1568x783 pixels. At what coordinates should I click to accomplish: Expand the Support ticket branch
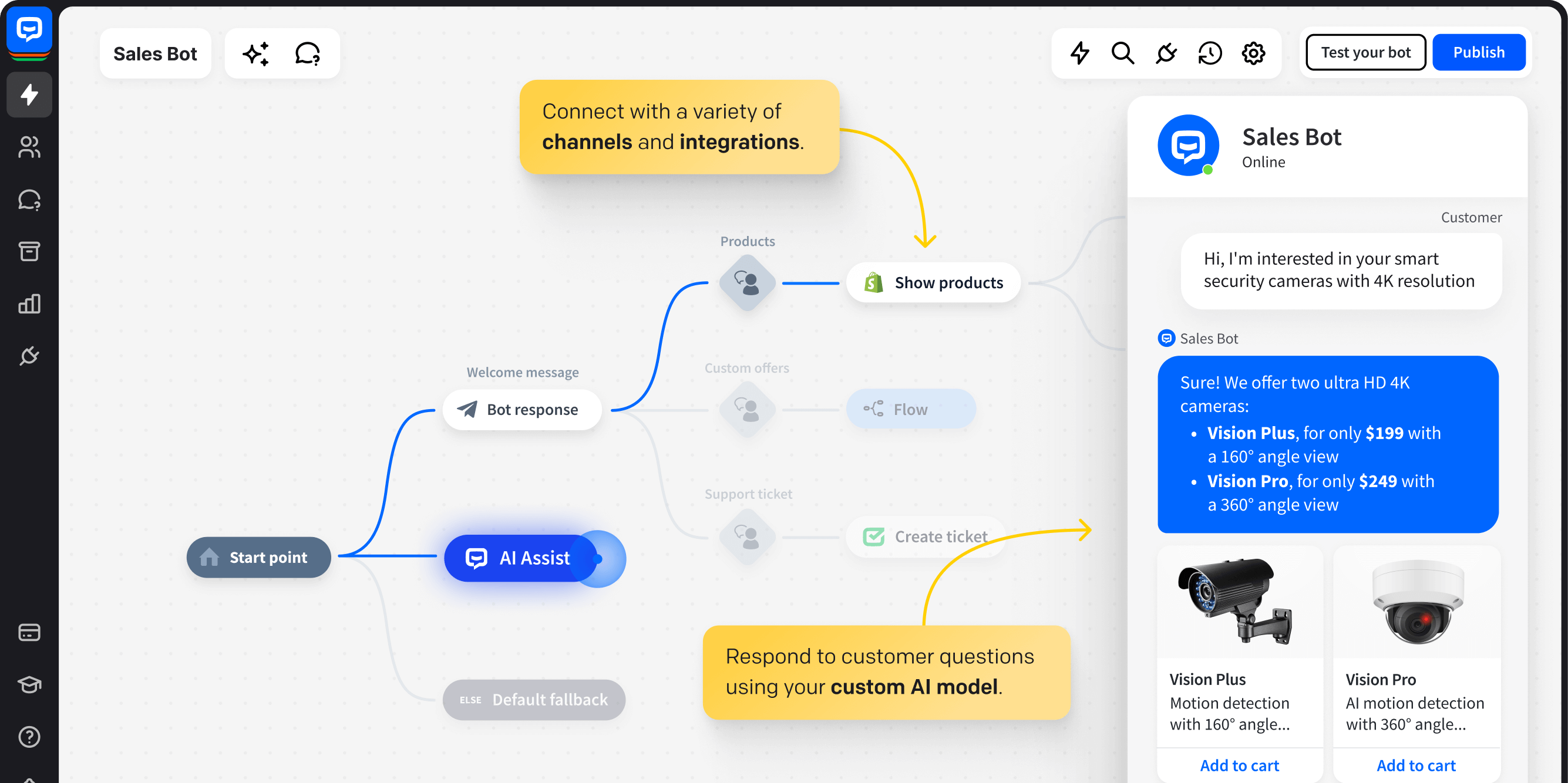click(747, 535)
